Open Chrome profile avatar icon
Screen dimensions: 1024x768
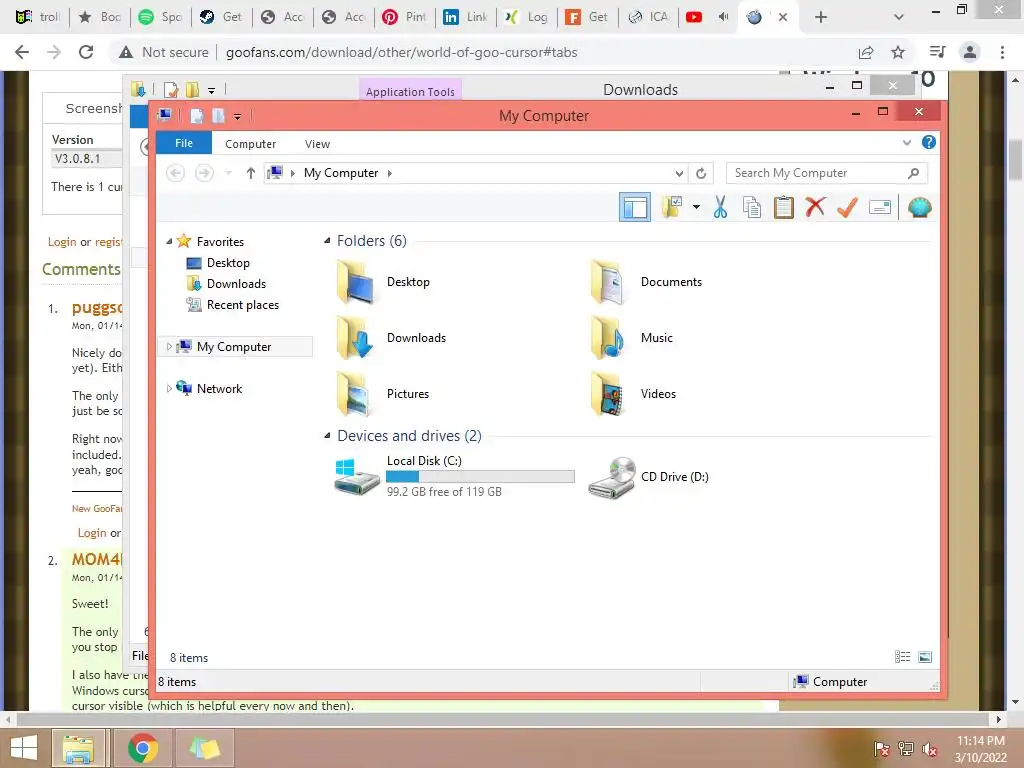click(970, 52)
